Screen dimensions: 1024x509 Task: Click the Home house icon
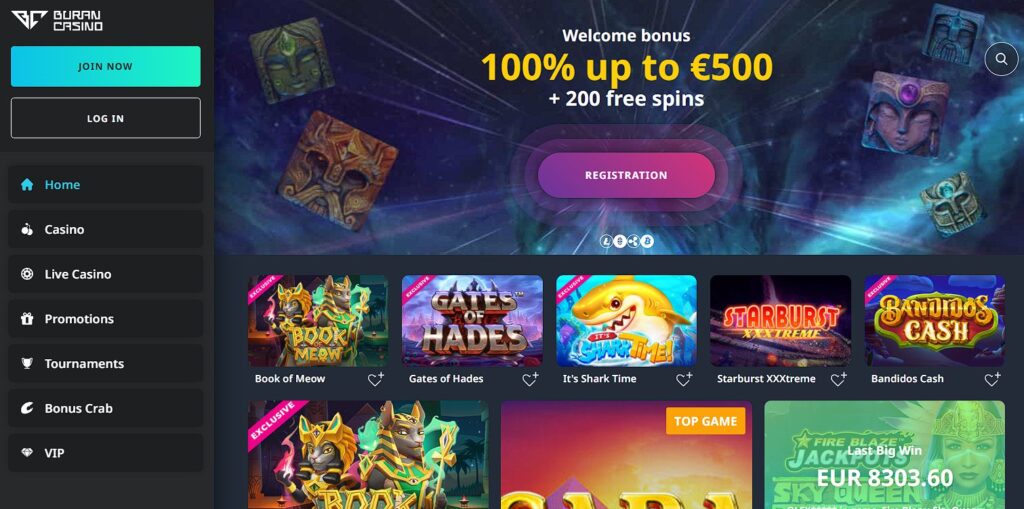pyautogui.click(x=27, y=185)
